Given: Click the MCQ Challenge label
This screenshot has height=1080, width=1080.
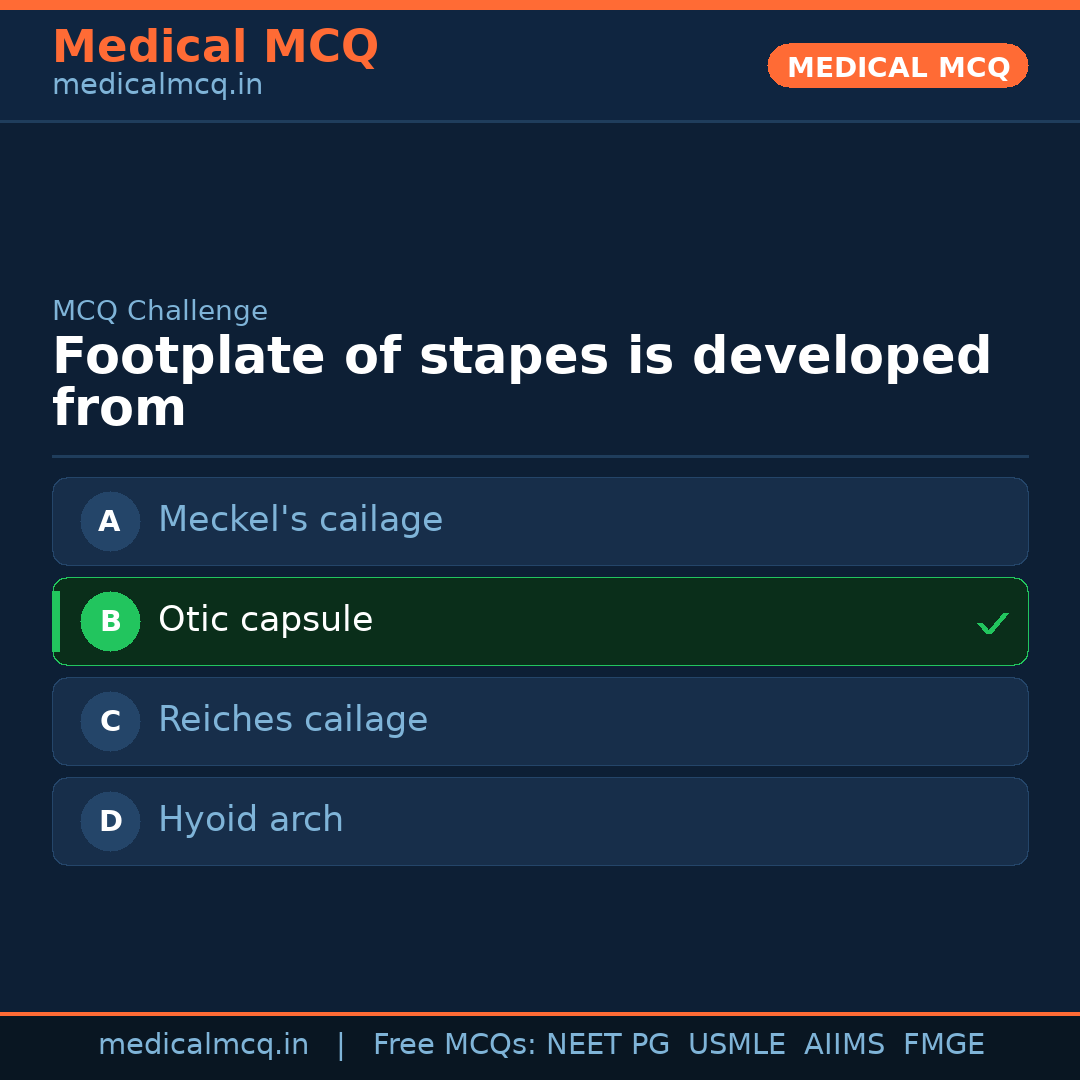Looking at the screenshot, I should (x=160, y=311).
